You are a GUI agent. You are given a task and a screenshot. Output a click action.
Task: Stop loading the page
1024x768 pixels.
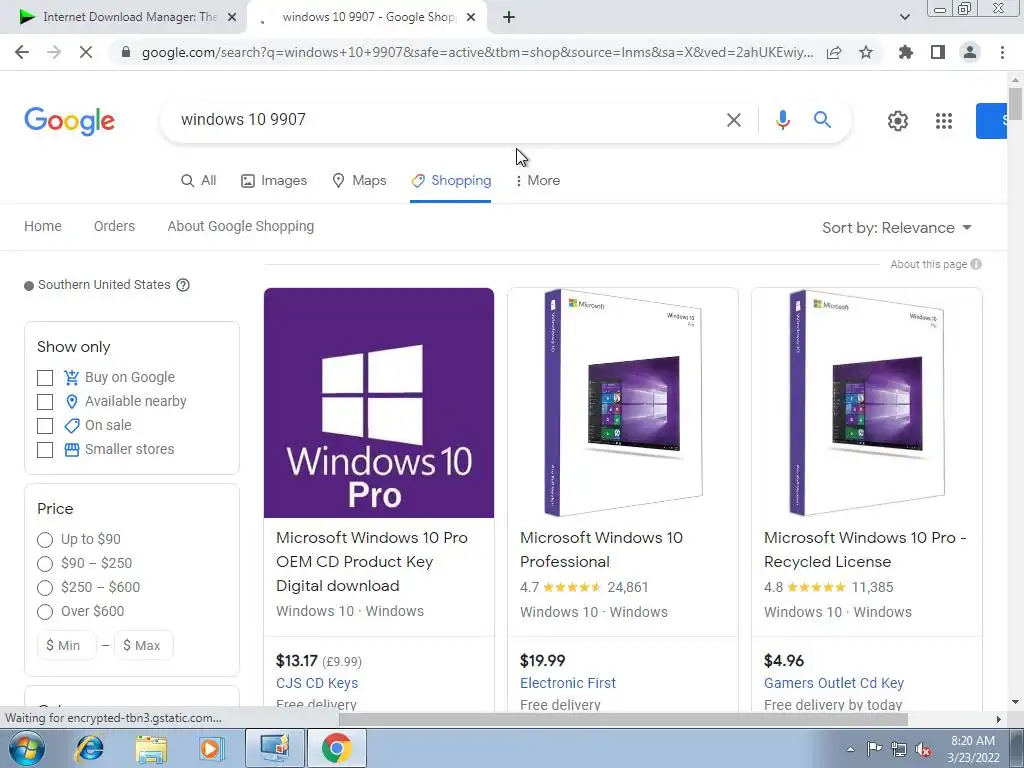(86, 52)
